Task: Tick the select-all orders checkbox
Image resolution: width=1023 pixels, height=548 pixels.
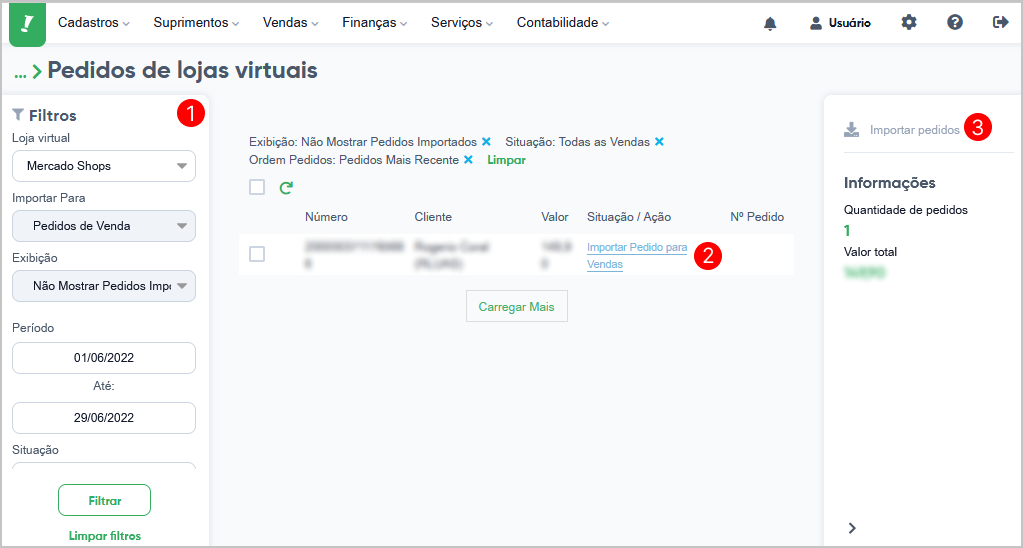Action: tap(257, 187)
